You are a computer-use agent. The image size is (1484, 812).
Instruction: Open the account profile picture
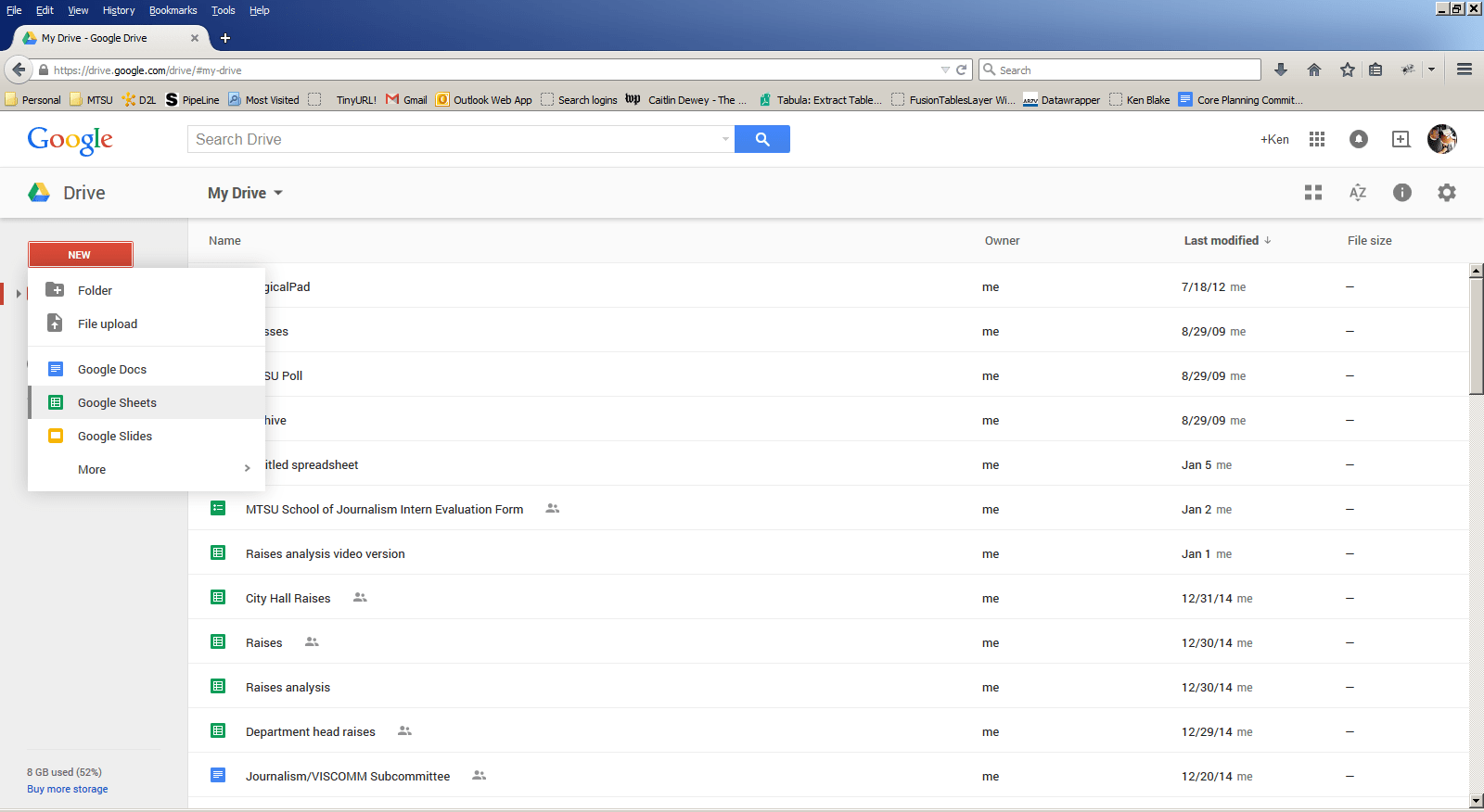tap(1442, 139)
